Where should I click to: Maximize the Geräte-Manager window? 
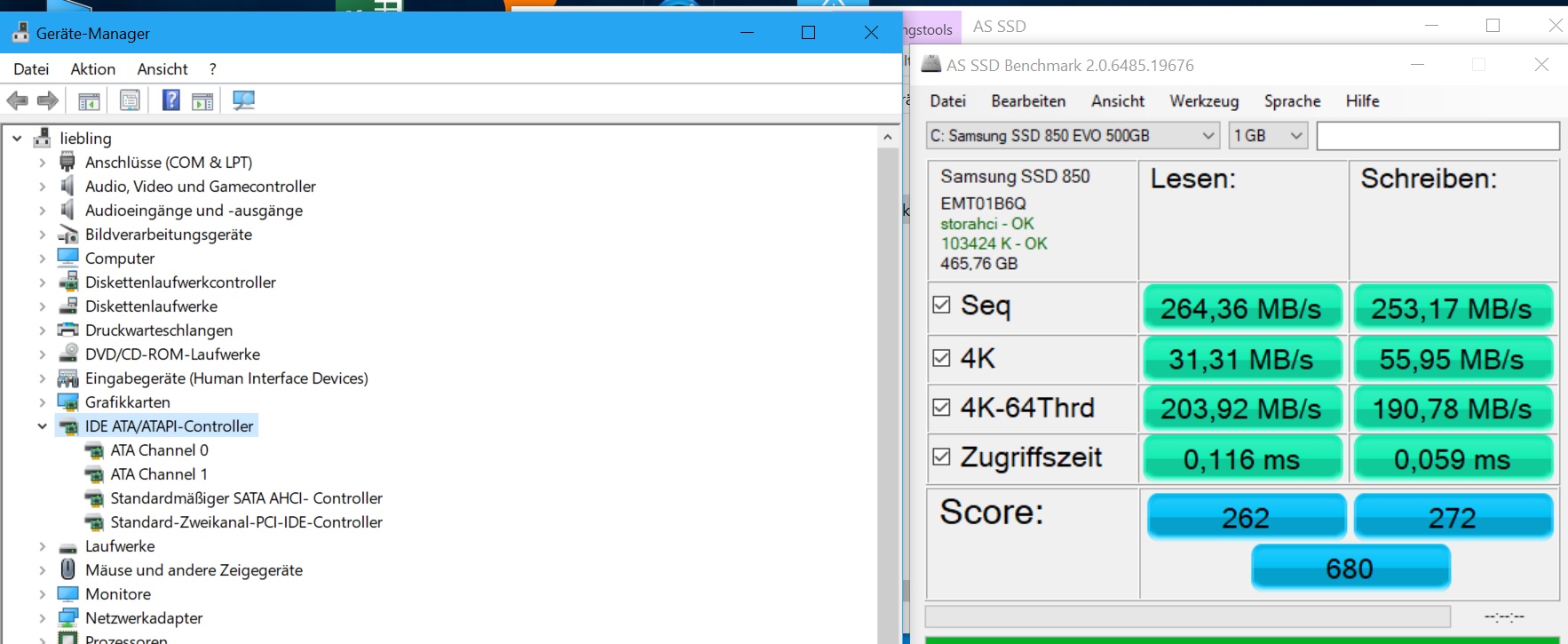pyautogui.click(x=808, y=33)
